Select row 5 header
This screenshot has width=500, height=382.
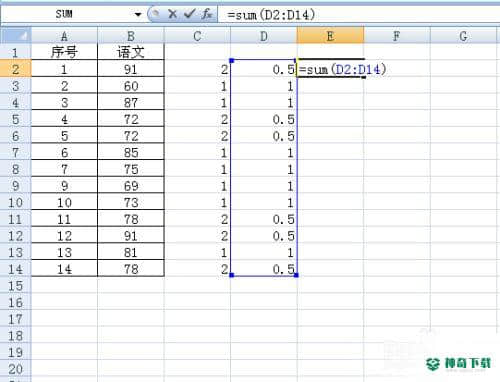tap(16, 119)
